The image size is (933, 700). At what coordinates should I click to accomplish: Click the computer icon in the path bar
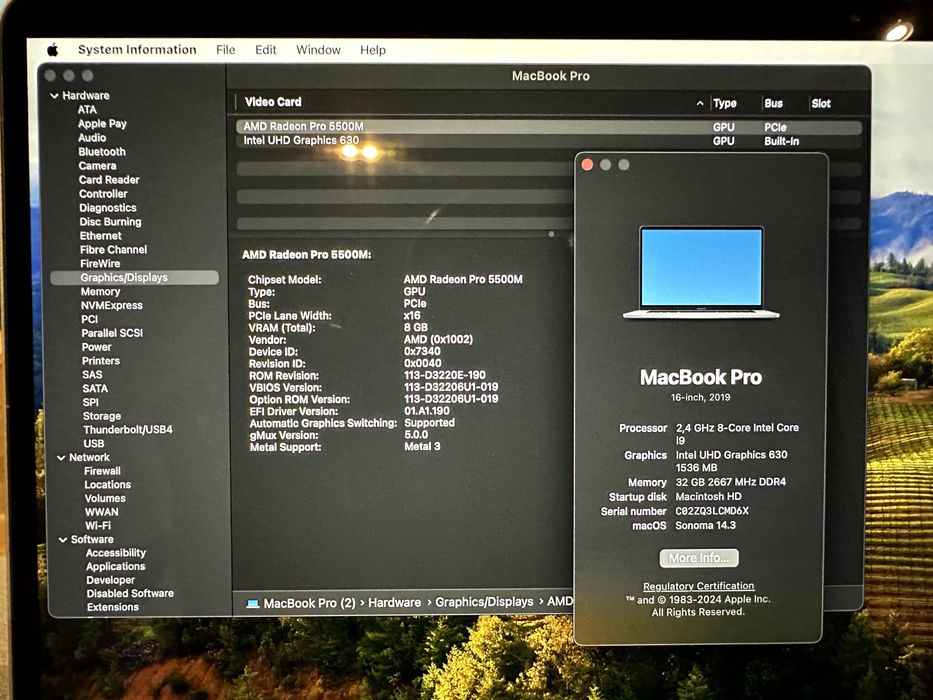click(253, 604)
